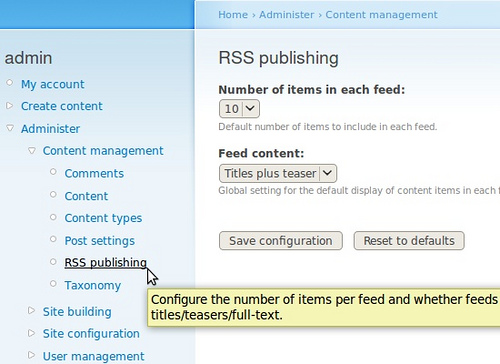The image size is (500, 364).
Task: Go to Home breadcrumb
Action: 233,15
